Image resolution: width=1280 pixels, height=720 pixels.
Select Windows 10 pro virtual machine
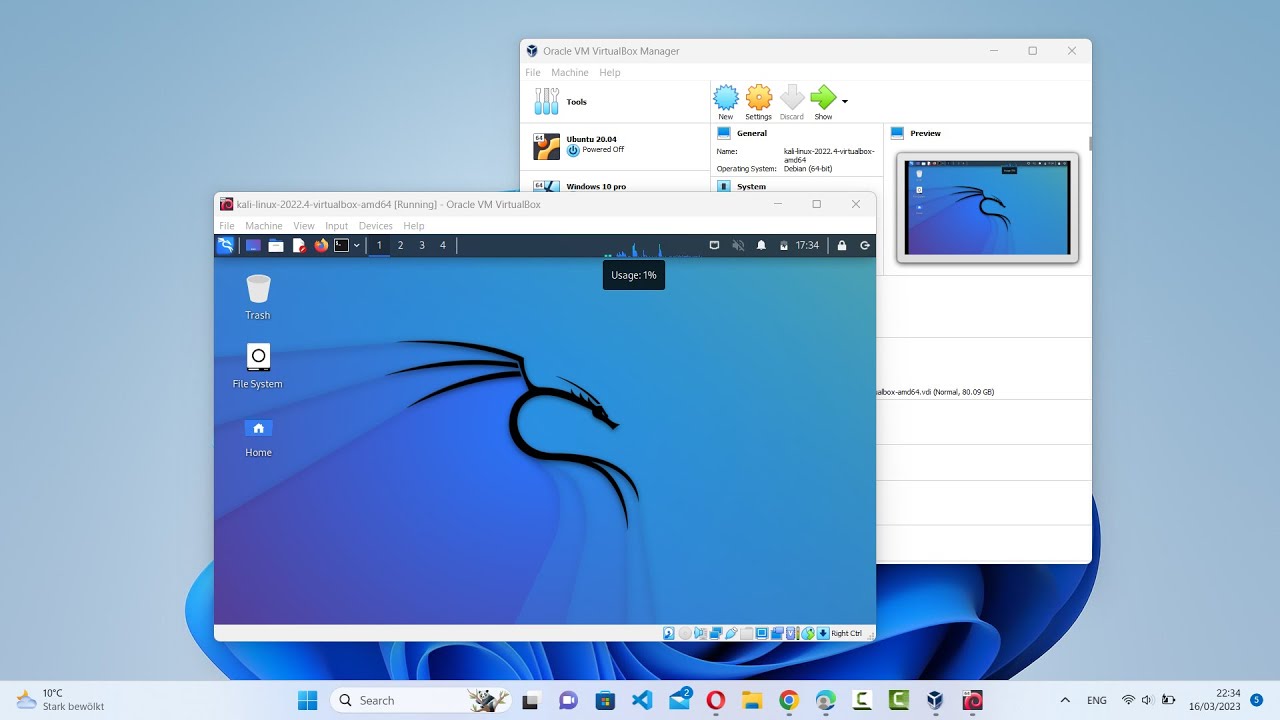tap(615, 184)
